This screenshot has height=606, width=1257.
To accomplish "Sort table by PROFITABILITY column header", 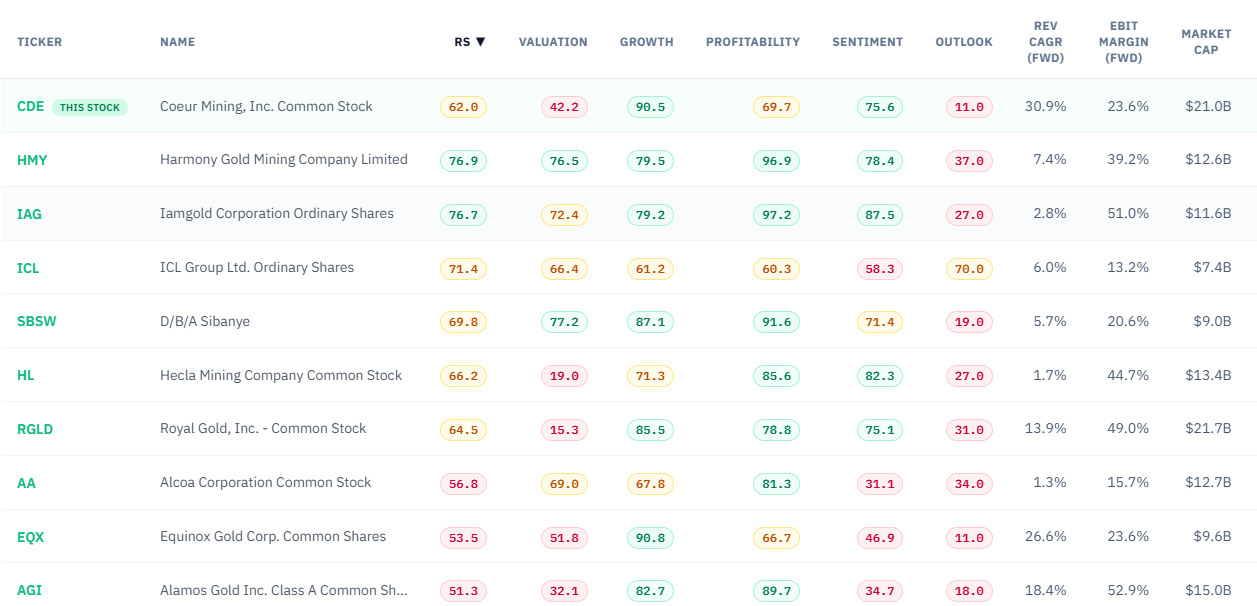I will tap(753, 42).
